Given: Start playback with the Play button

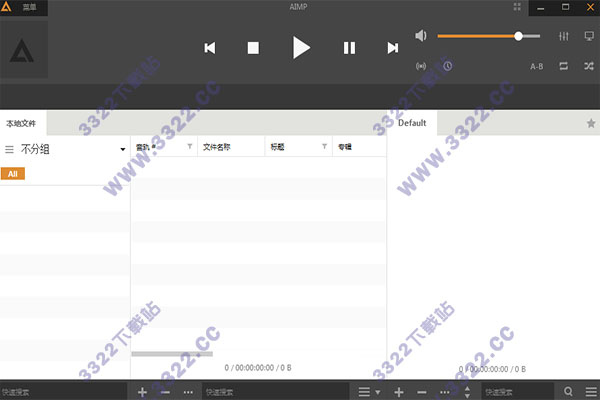Looking at the screenshot, I should coord(301,47).
